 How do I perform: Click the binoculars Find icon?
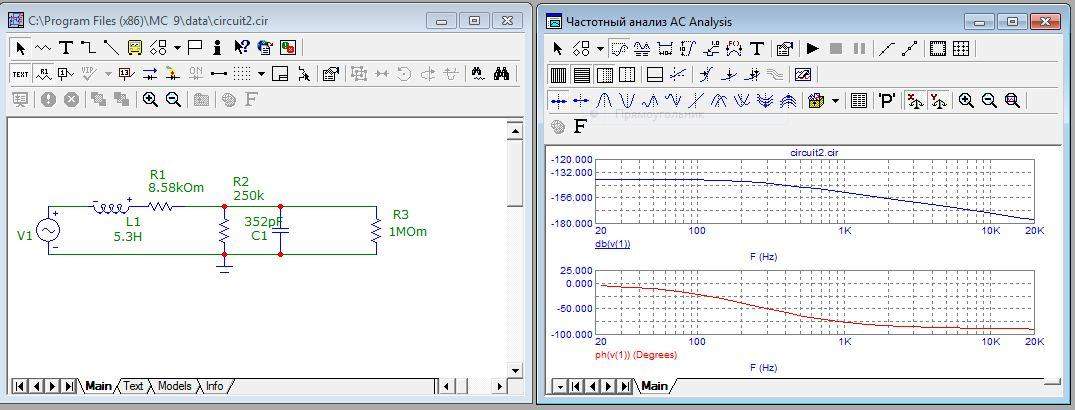[x=503, y=73]
